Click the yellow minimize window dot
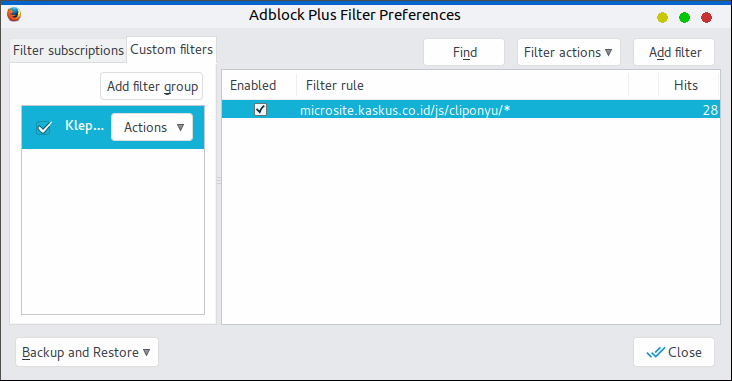 [662, 18]
